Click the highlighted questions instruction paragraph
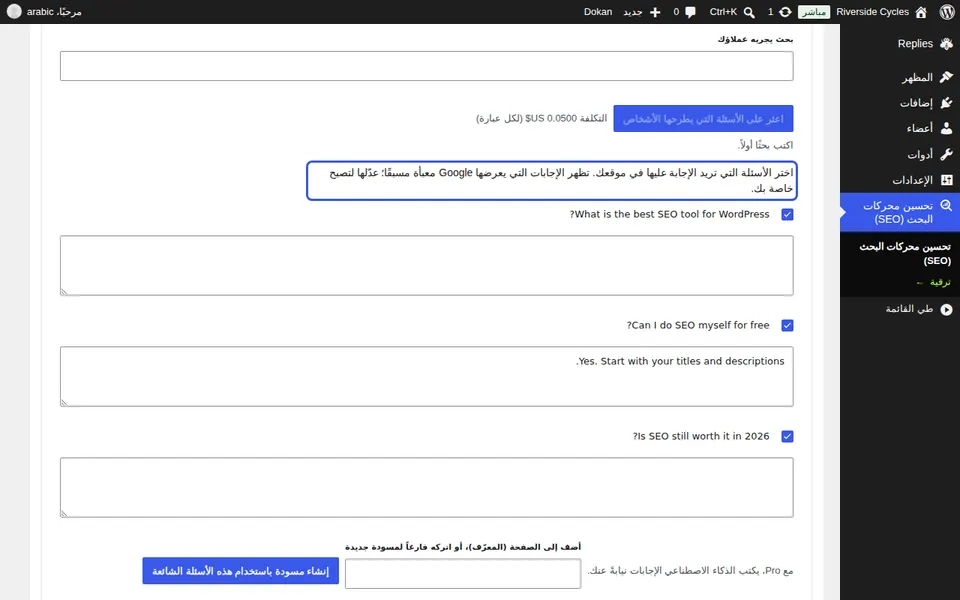 (552, 181)
